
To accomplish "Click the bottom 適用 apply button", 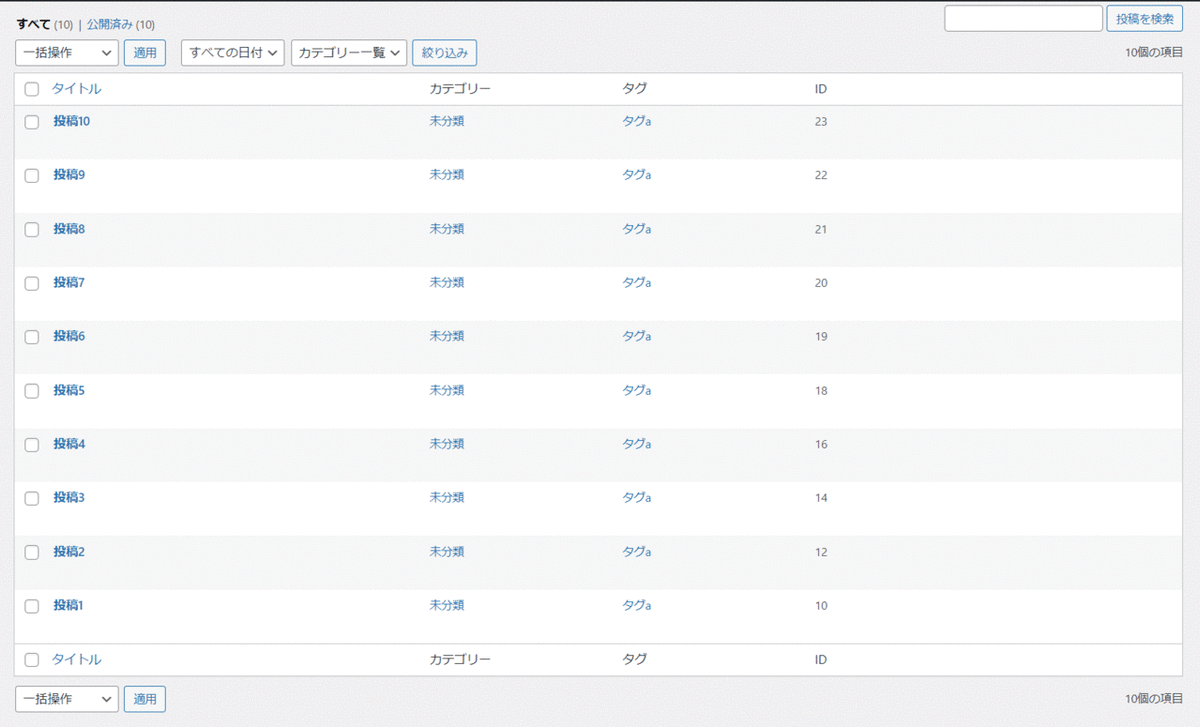I will 145,699.
